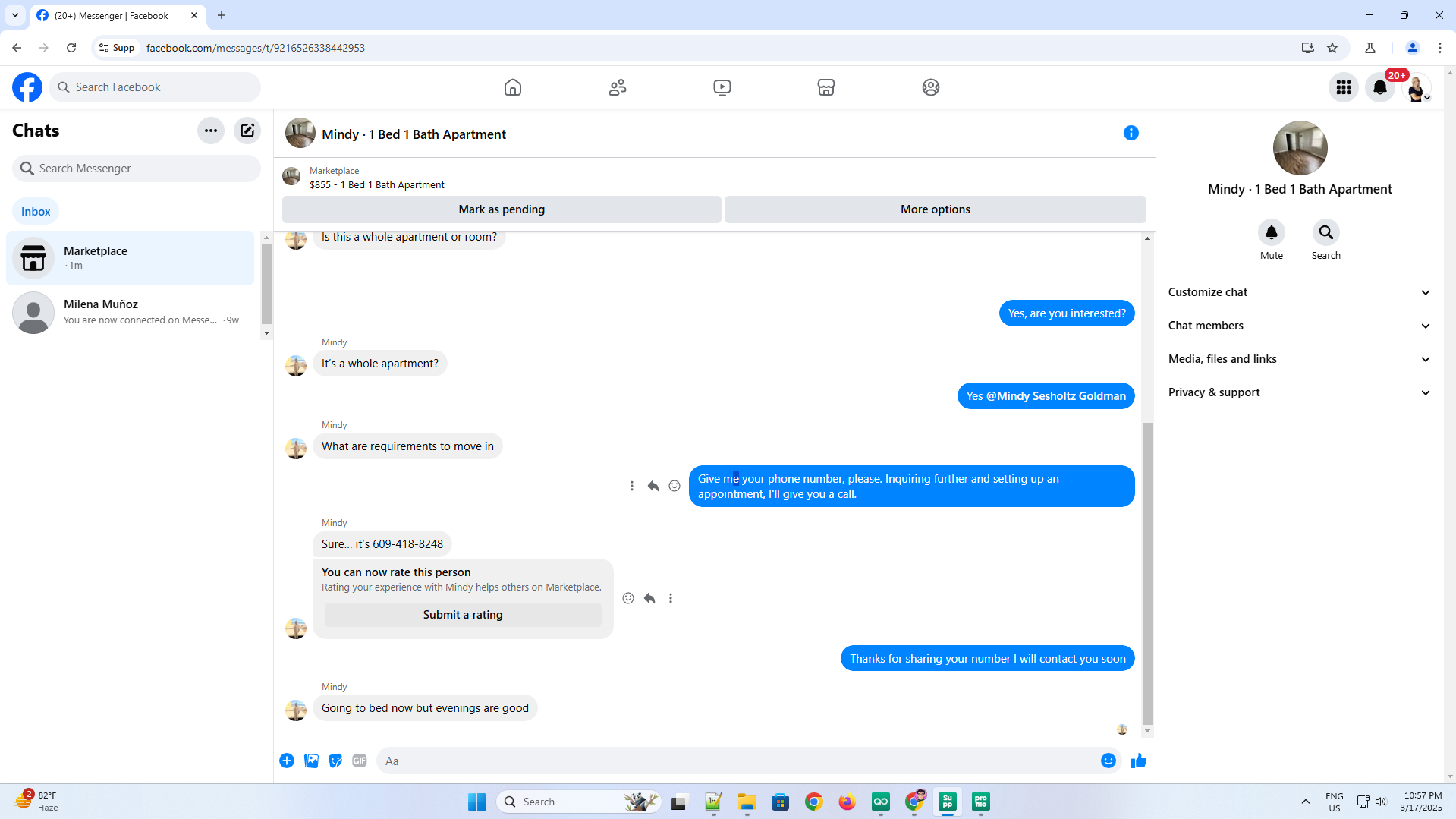
Task: Open Firefox from taskbar
Action: point(847,802)
